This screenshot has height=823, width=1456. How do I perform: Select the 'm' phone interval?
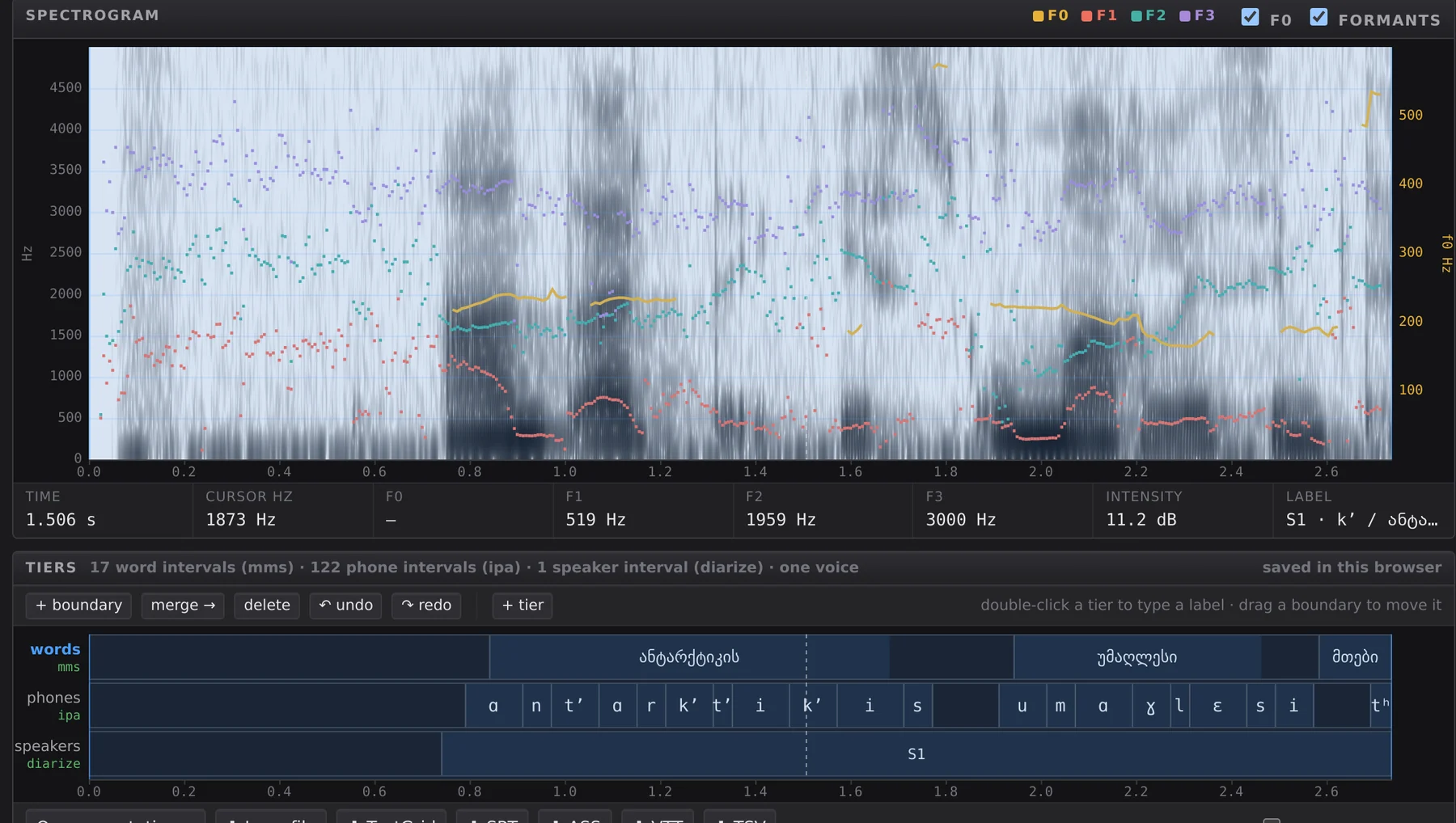pos(1060,706)
